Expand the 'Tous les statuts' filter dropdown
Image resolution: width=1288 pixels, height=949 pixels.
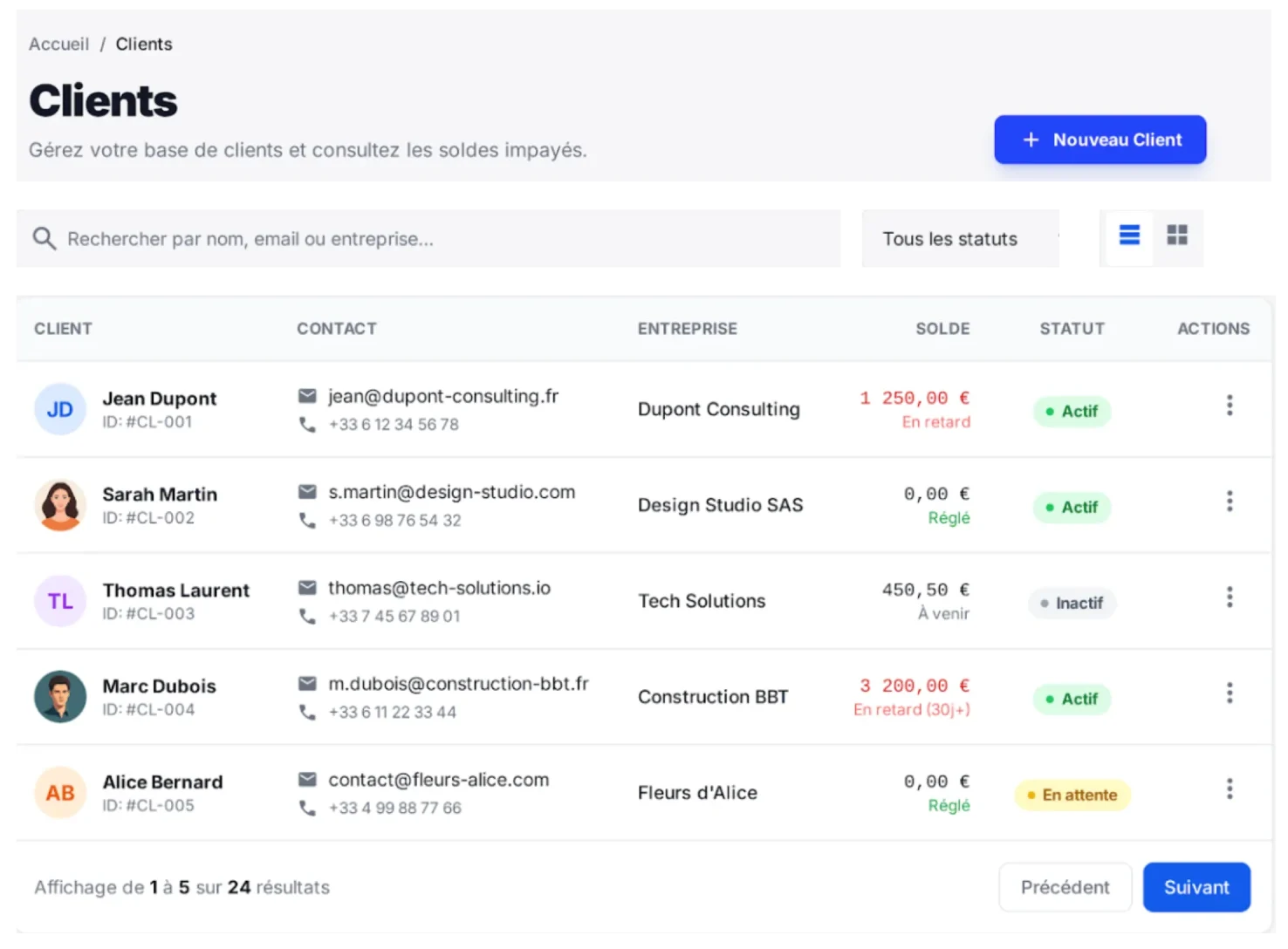(x=958, y=240)
